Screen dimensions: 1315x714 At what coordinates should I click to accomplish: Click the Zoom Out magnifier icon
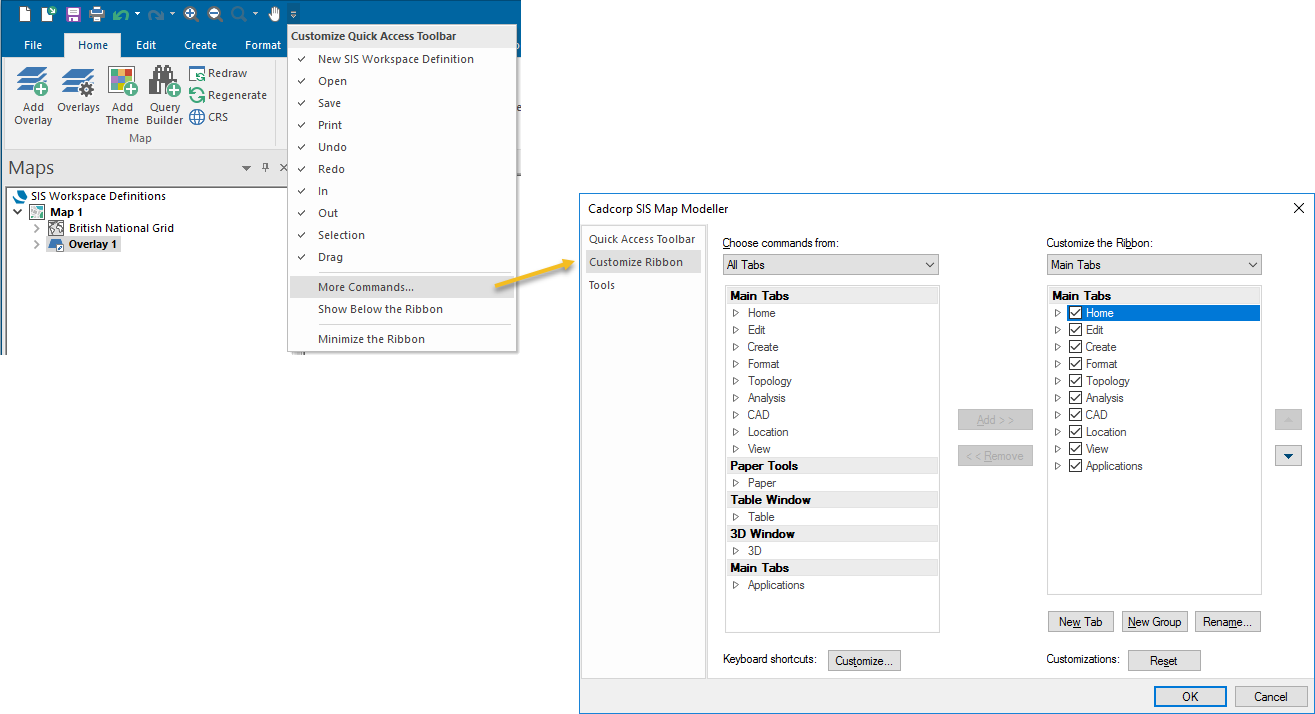(x=215, y=14)
